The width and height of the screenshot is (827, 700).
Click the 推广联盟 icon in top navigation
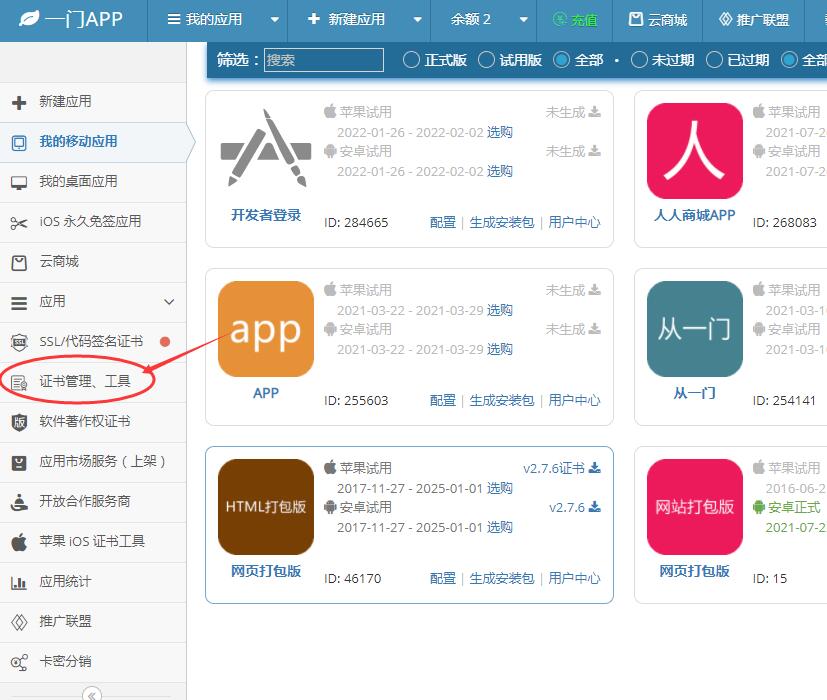click(725, 20)
